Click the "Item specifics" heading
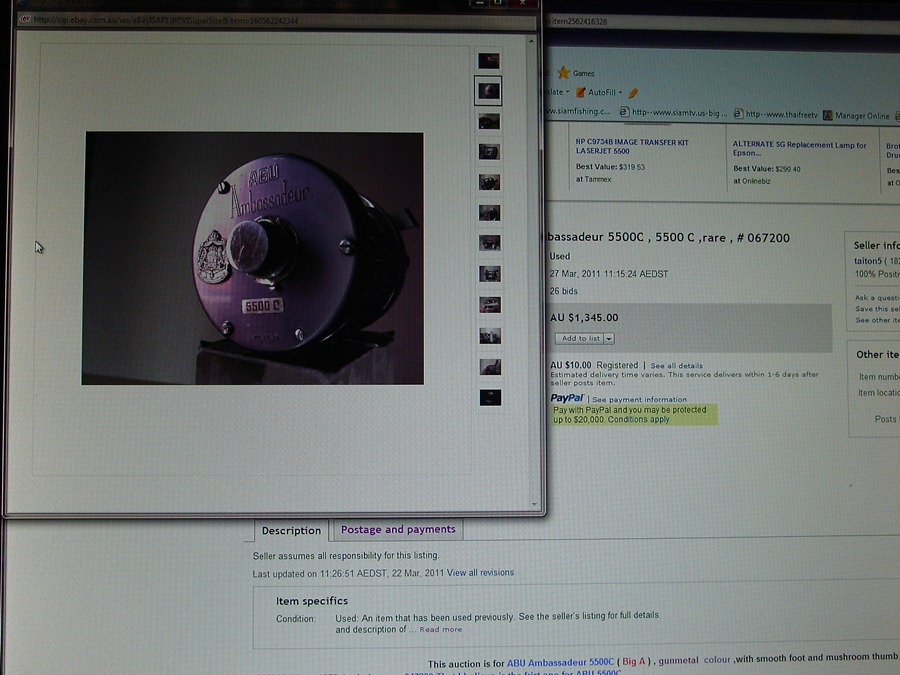Image resolution: width=900 pixels, height=675 pixels. tap(312, 601)
